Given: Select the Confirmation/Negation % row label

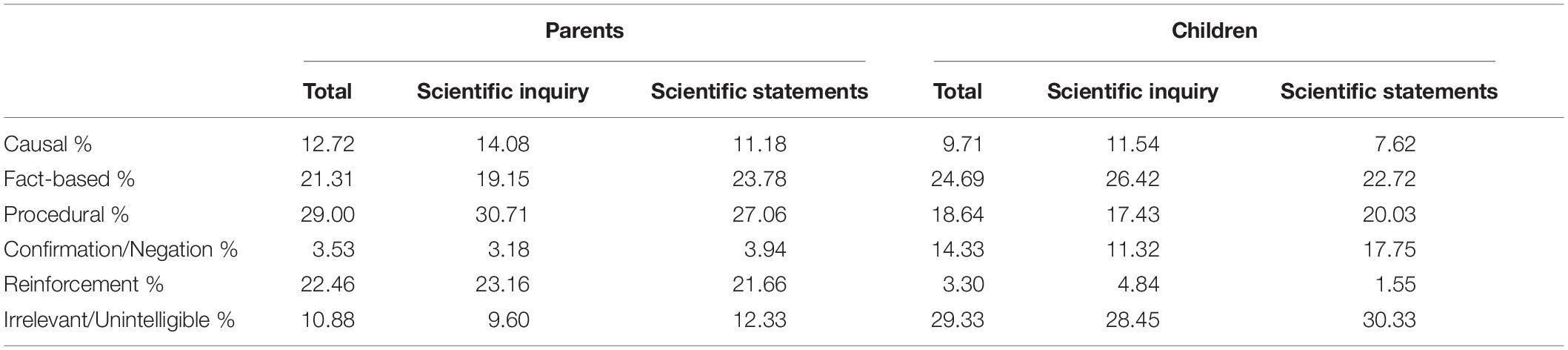Looking at the screenshot, I should point(120,250).
